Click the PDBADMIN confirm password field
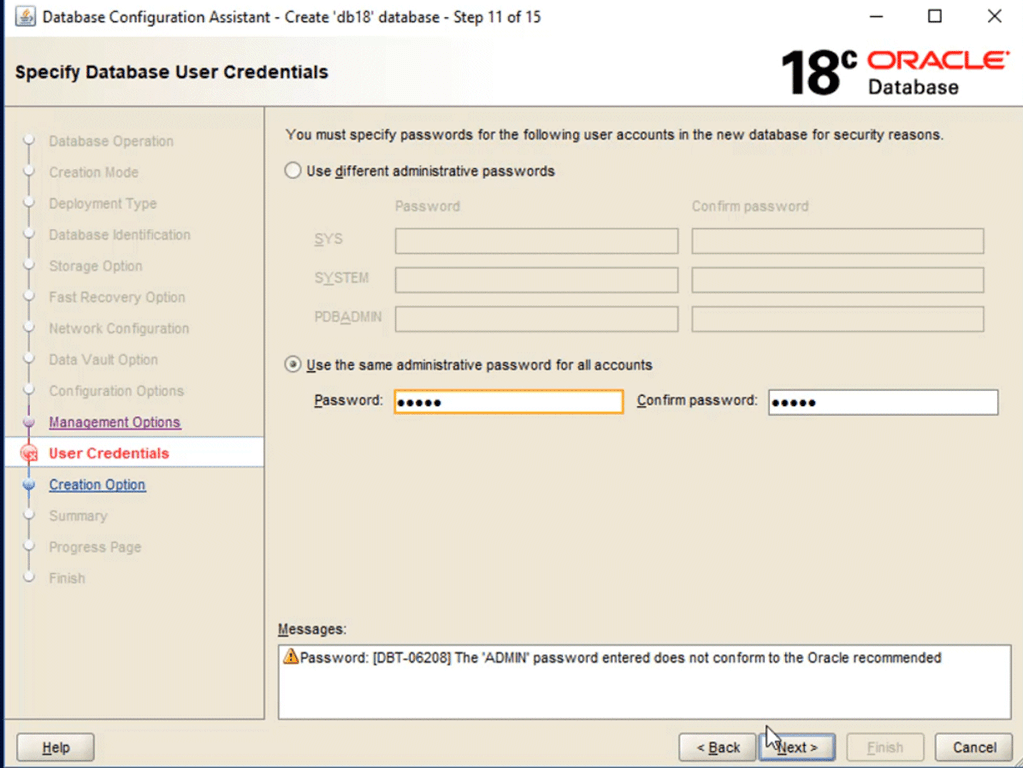1023x768 pixels. pos(838,319)
